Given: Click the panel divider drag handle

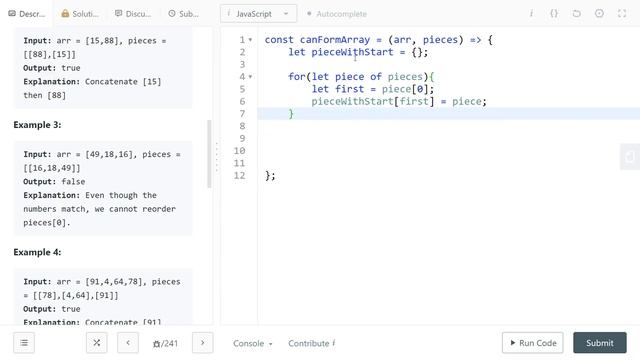Looking at the screenshot, I should point(217,157).
